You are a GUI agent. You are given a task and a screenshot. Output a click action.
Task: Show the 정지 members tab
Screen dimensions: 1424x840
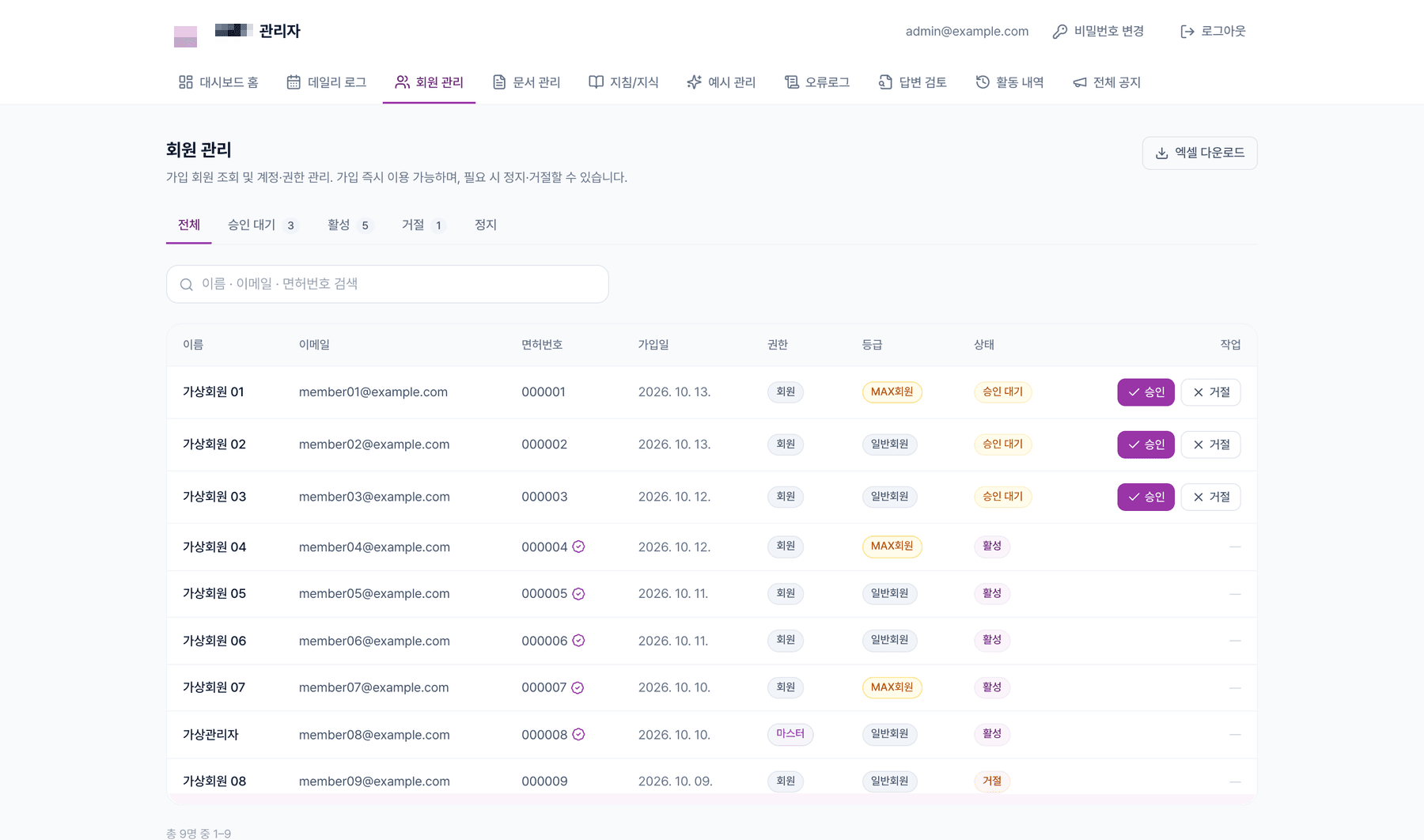tap(486, 225)
